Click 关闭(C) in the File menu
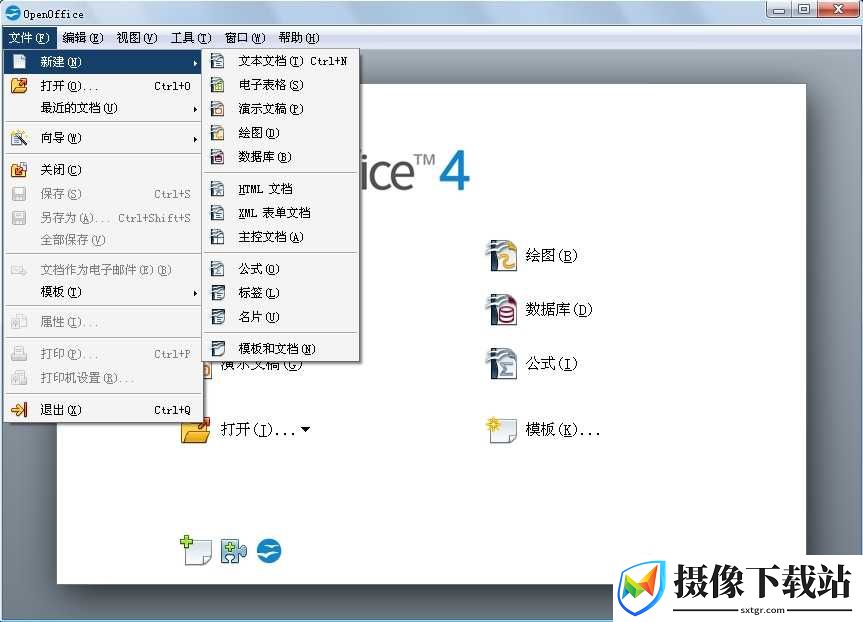The image size is (863, 622). point(103,170)
